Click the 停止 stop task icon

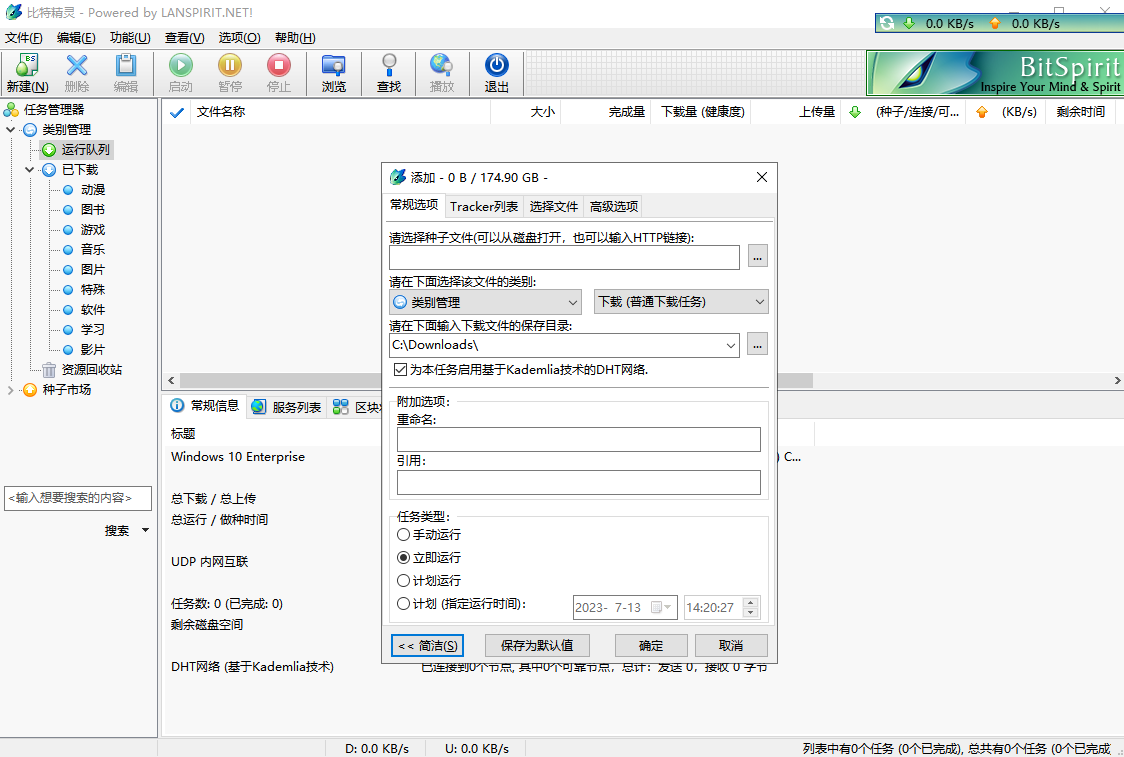[x=278, y=72]
